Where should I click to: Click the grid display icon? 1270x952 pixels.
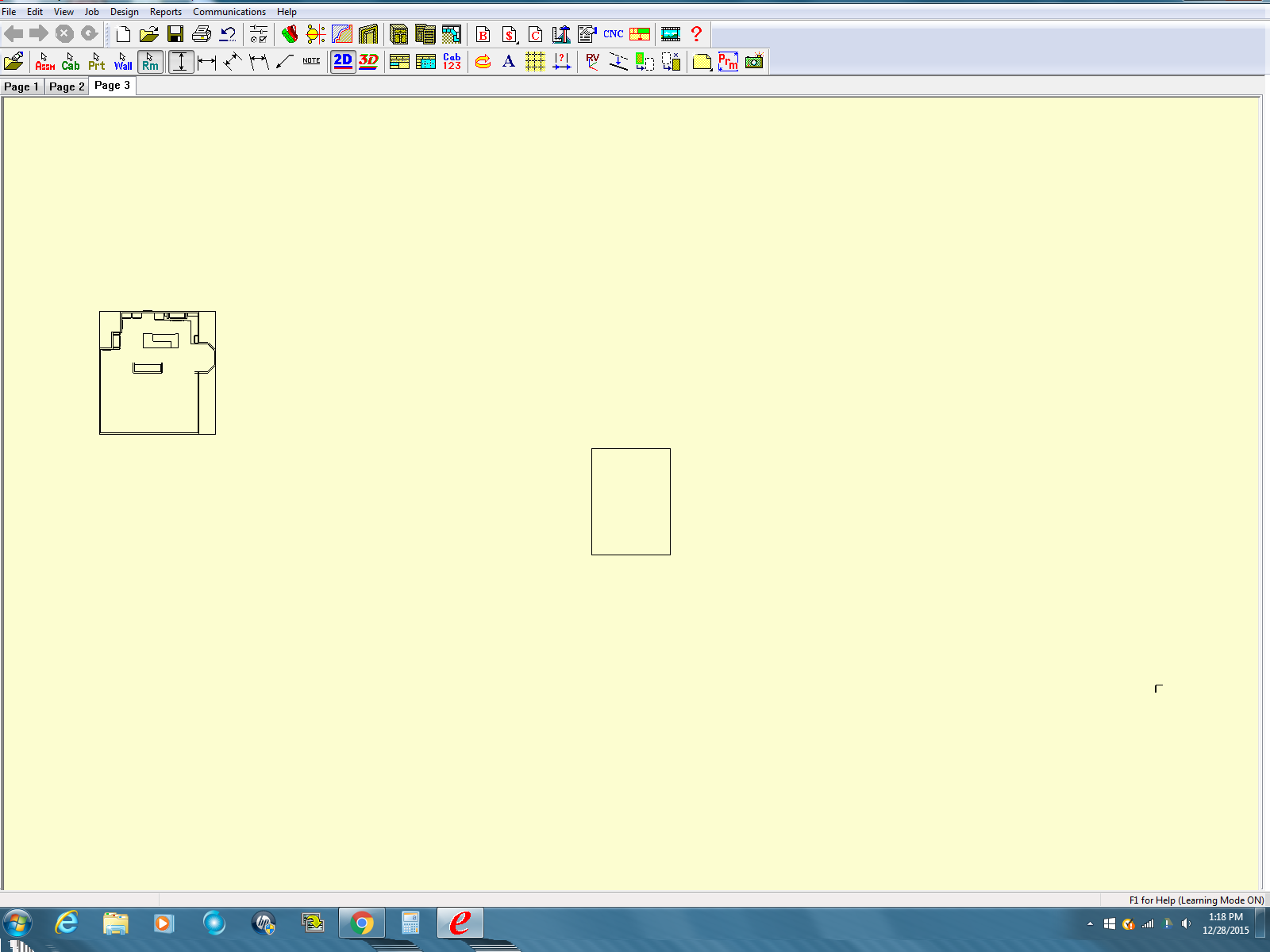click(535, 62)
